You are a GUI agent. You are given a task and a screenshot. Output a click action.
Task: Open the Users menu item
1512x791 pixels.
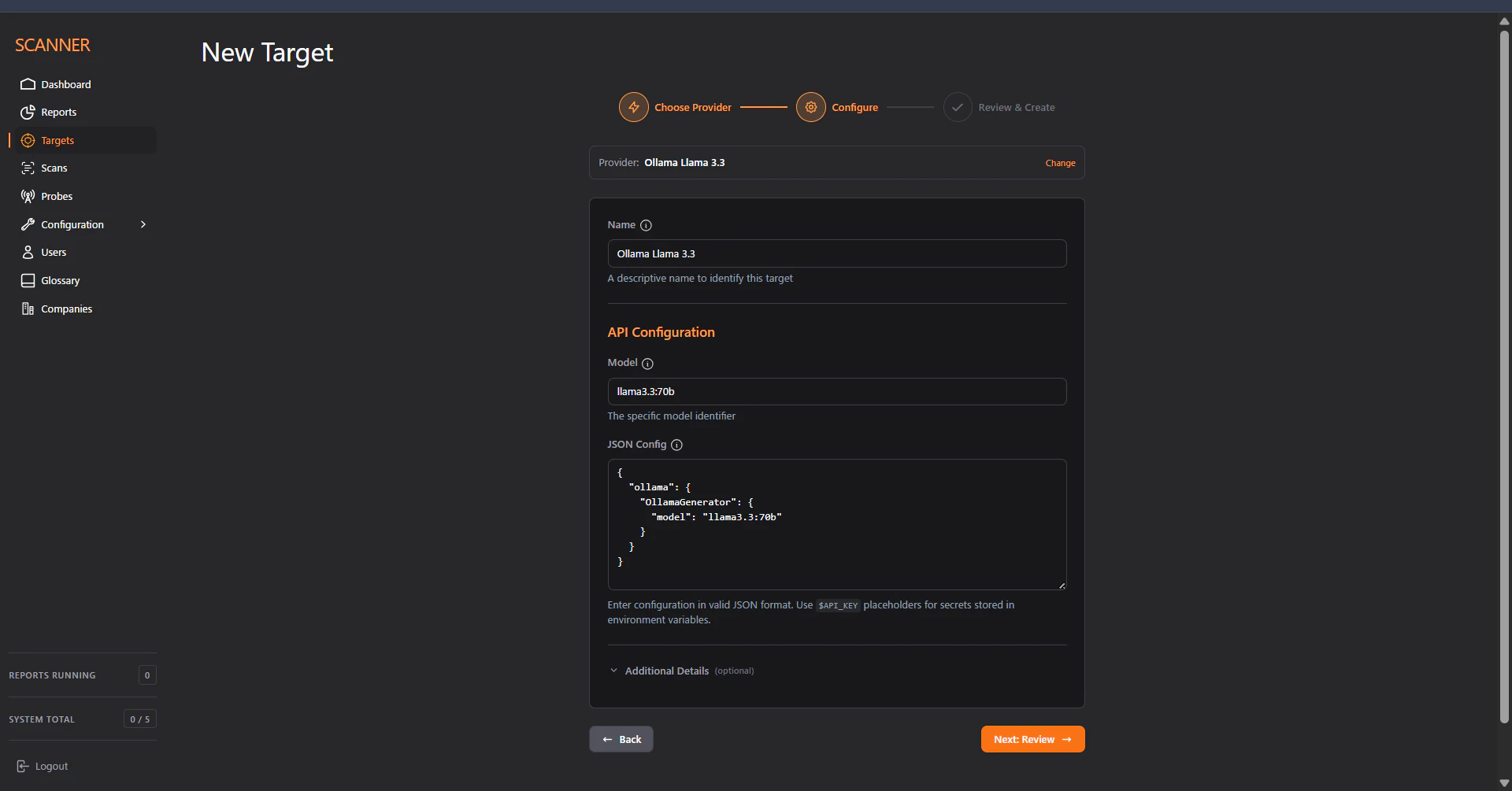click(x=83, y=252)
